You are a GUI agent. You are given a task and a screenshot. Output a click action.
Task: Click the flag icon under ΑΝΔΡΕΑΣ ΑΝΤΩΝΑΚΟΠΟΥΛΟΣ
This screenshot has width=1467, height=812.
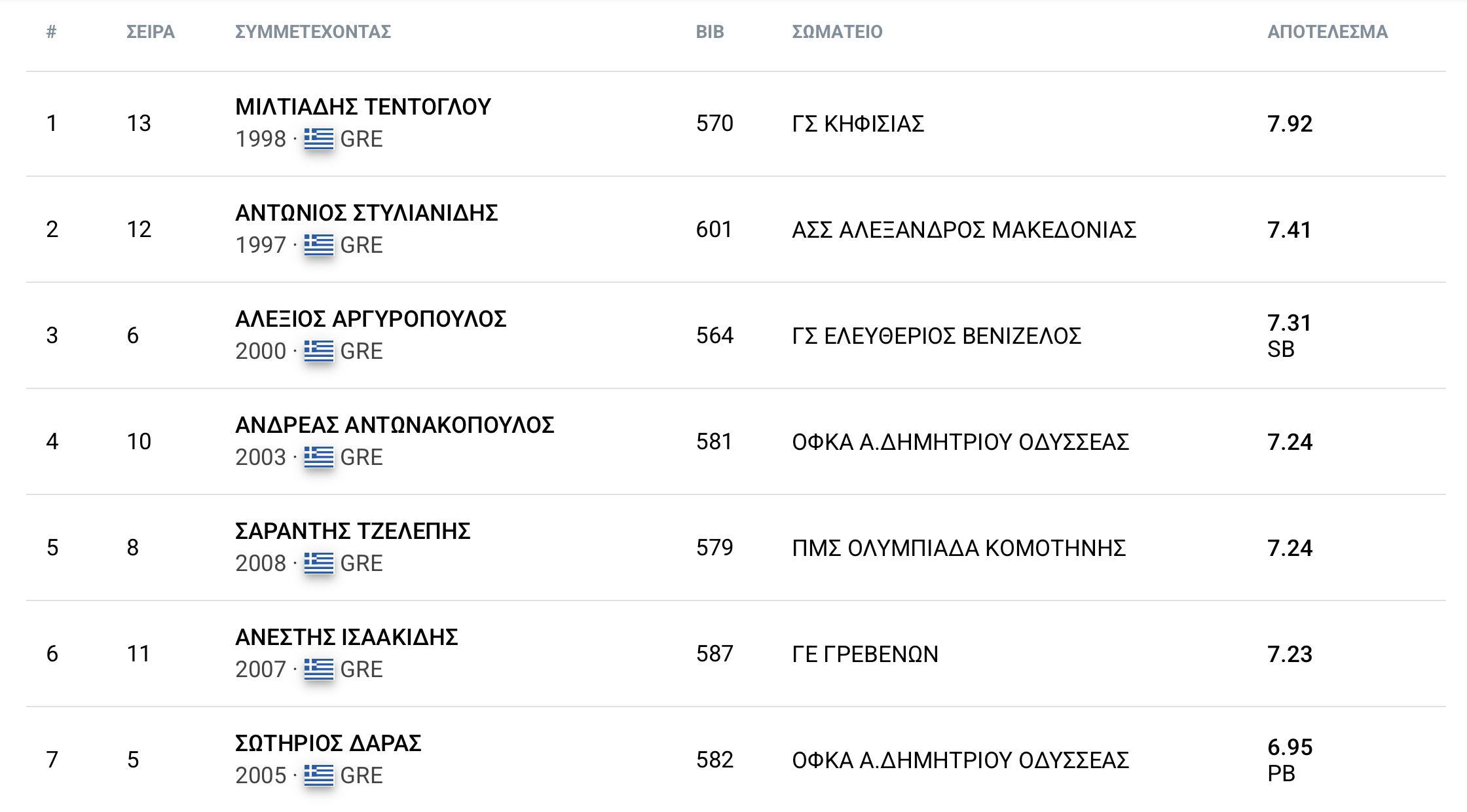point(319,457)
